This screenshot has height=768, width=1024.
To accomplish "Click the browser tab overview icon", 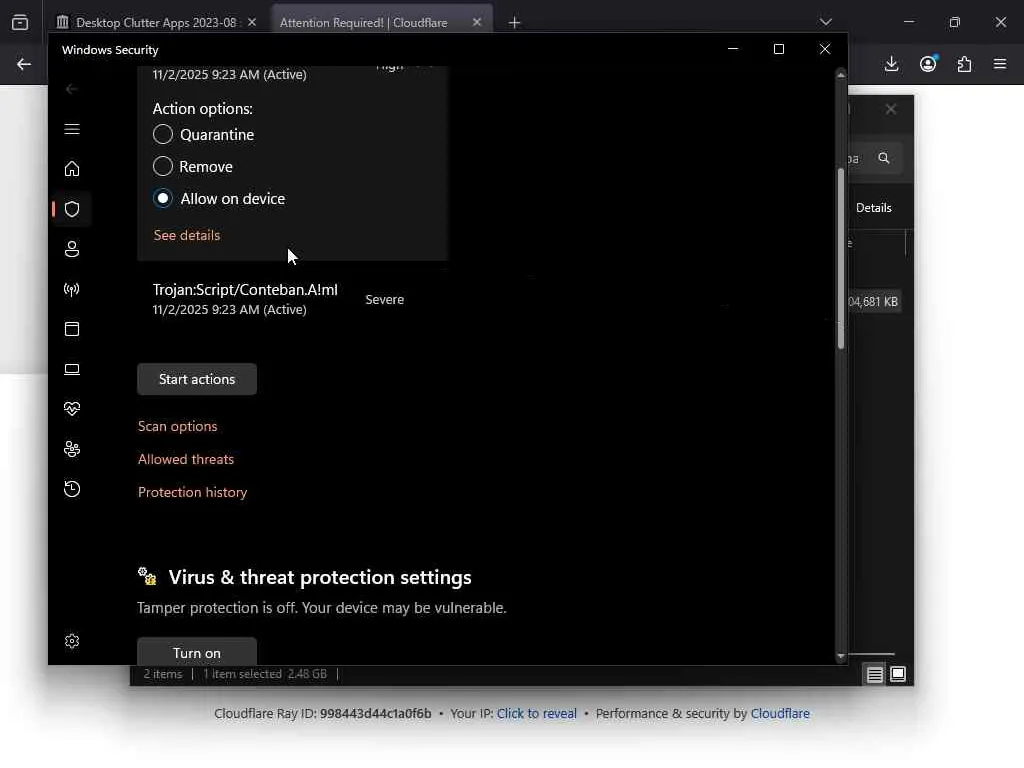I will [x=20, y=22].
